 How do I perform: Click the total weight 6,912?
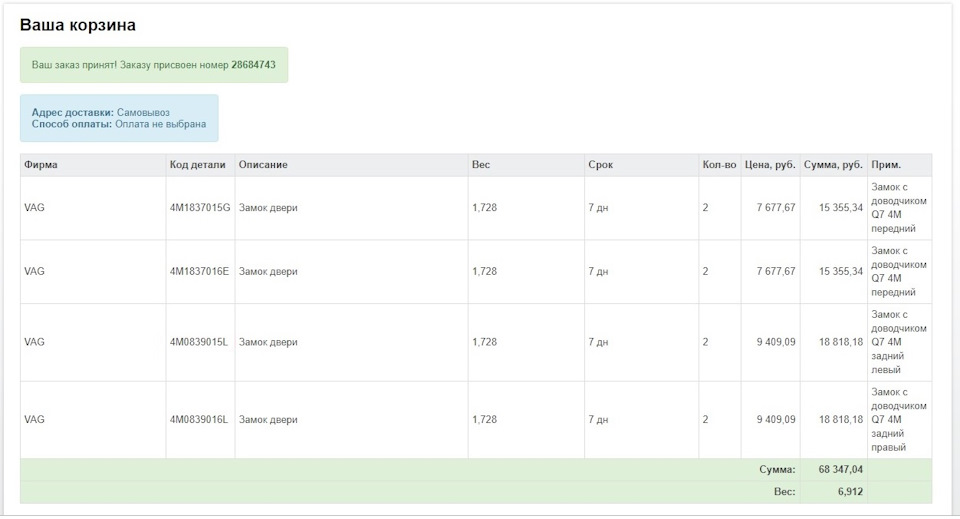click(850, 492)
